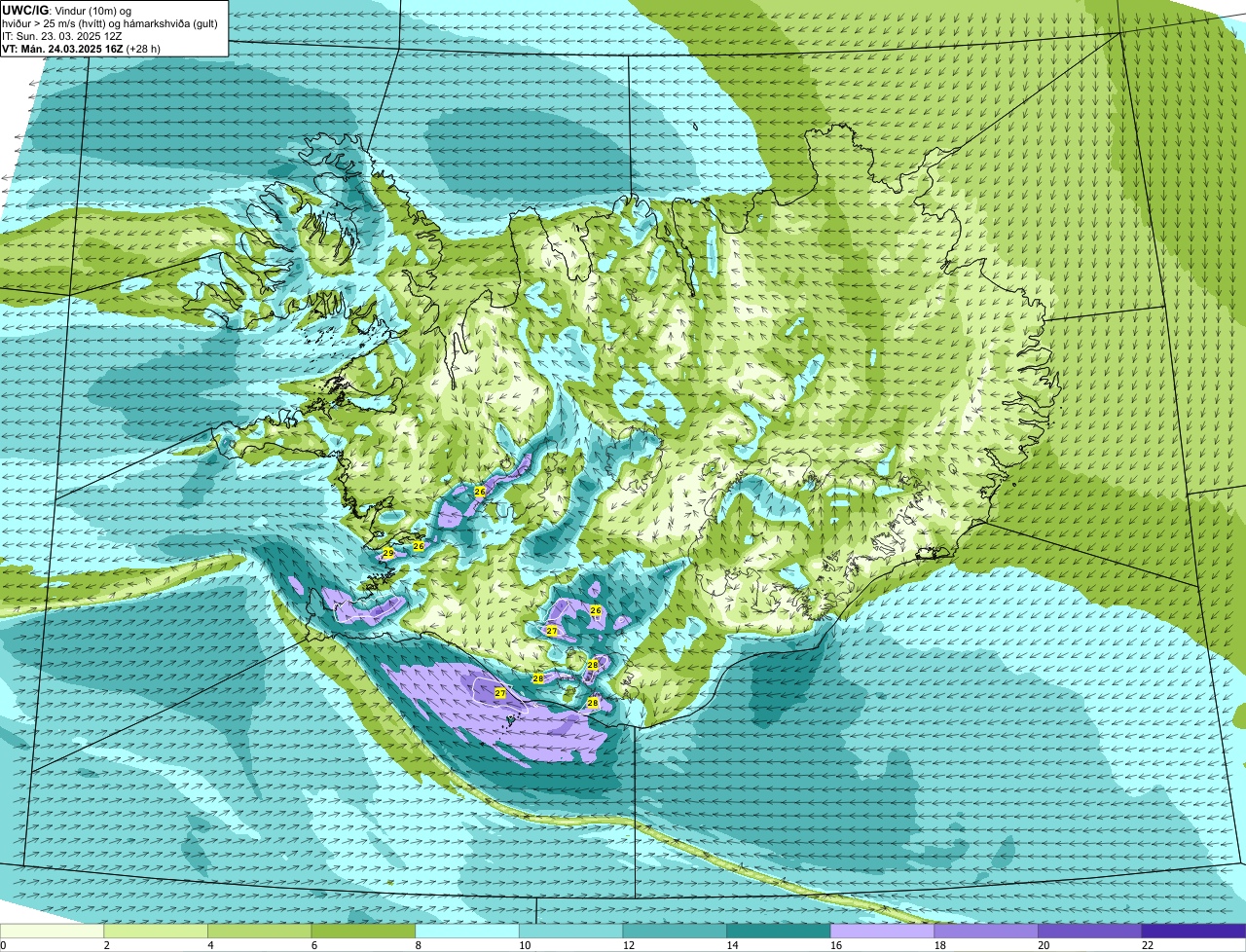The width and height of the screenshot is (1246, 952).
Task: Click the legend tick label "14"
Action: pyautogui.click(x=731, y=945)
